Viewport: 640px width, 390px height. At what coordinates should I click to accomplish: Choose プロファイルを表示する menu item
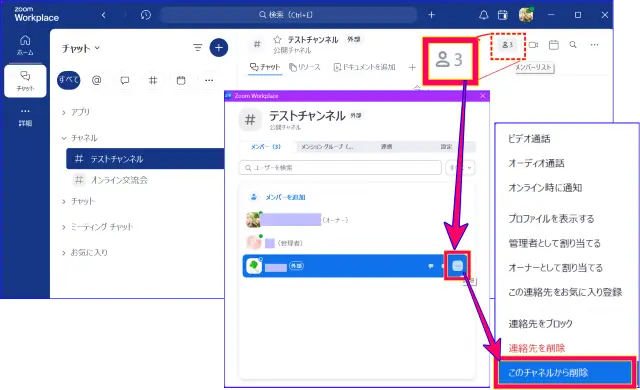click(551, 219)
